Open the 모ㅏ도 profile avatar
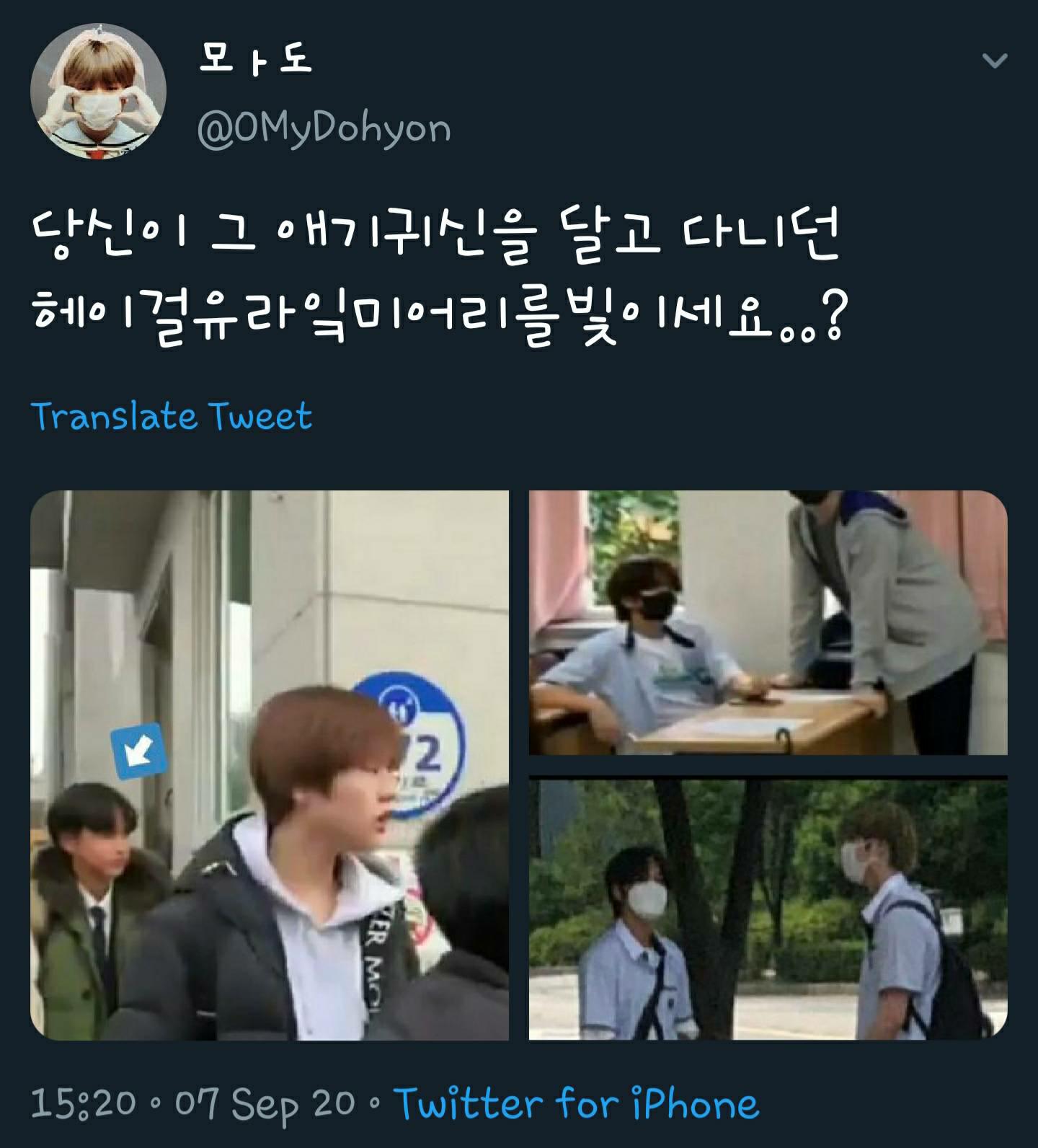The width and height of the screenshot is (1038, 1148). [99, 91]
